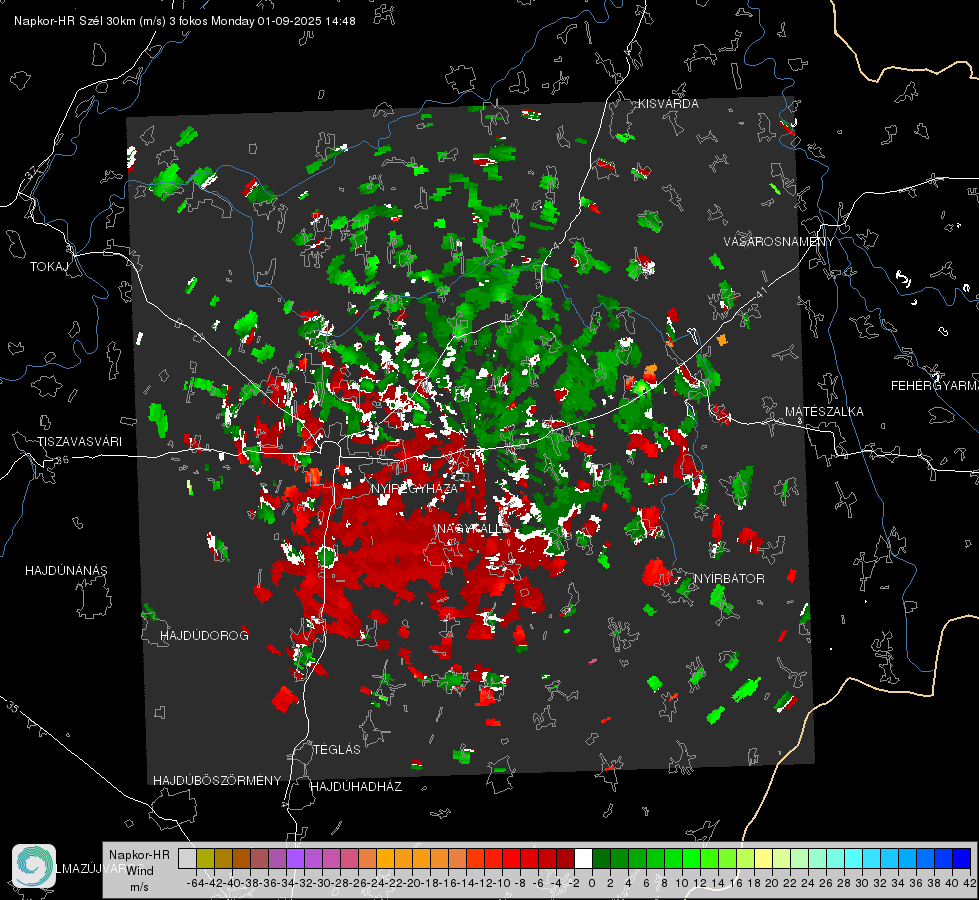Click the 'Napkor-HR' legend title

pyautogui.click(x=139, y=855)
